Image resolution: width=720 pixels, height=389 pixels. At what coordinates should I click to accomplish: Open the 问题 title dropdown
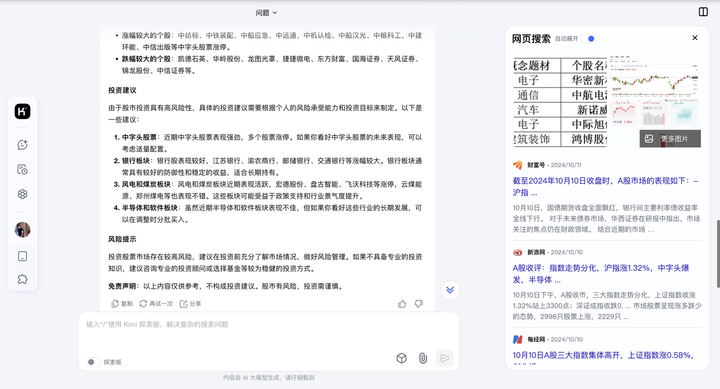click(x=266, y=13)
